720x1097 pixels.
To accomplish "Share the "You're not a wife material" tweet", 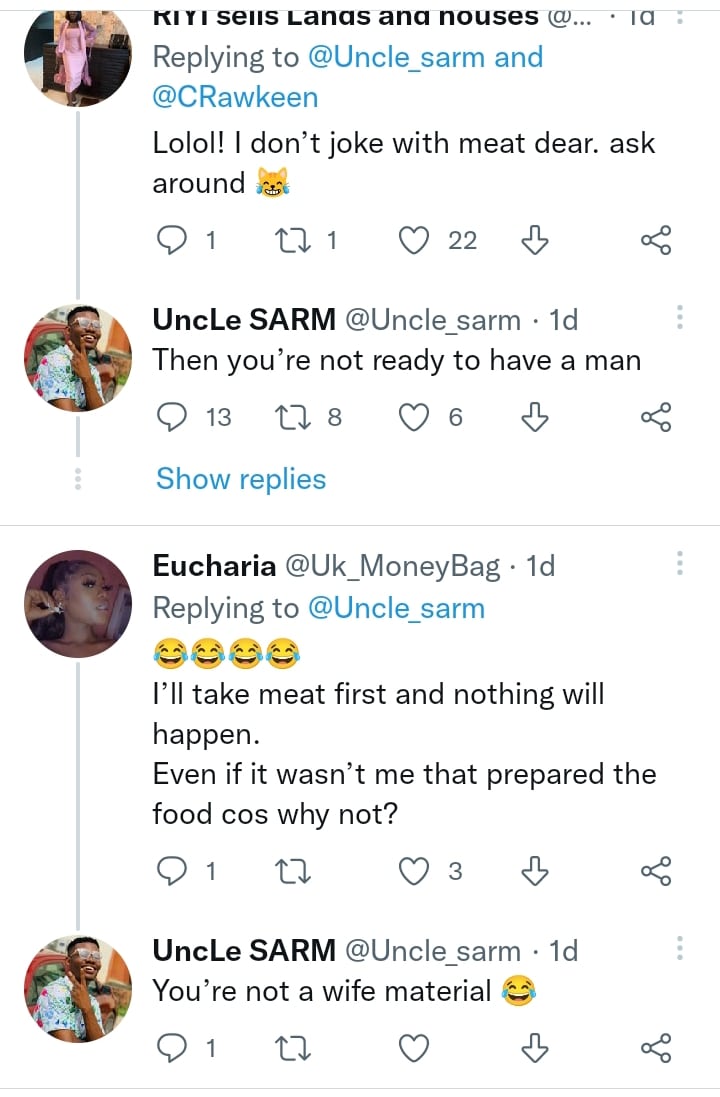I will coord(656,1048).
